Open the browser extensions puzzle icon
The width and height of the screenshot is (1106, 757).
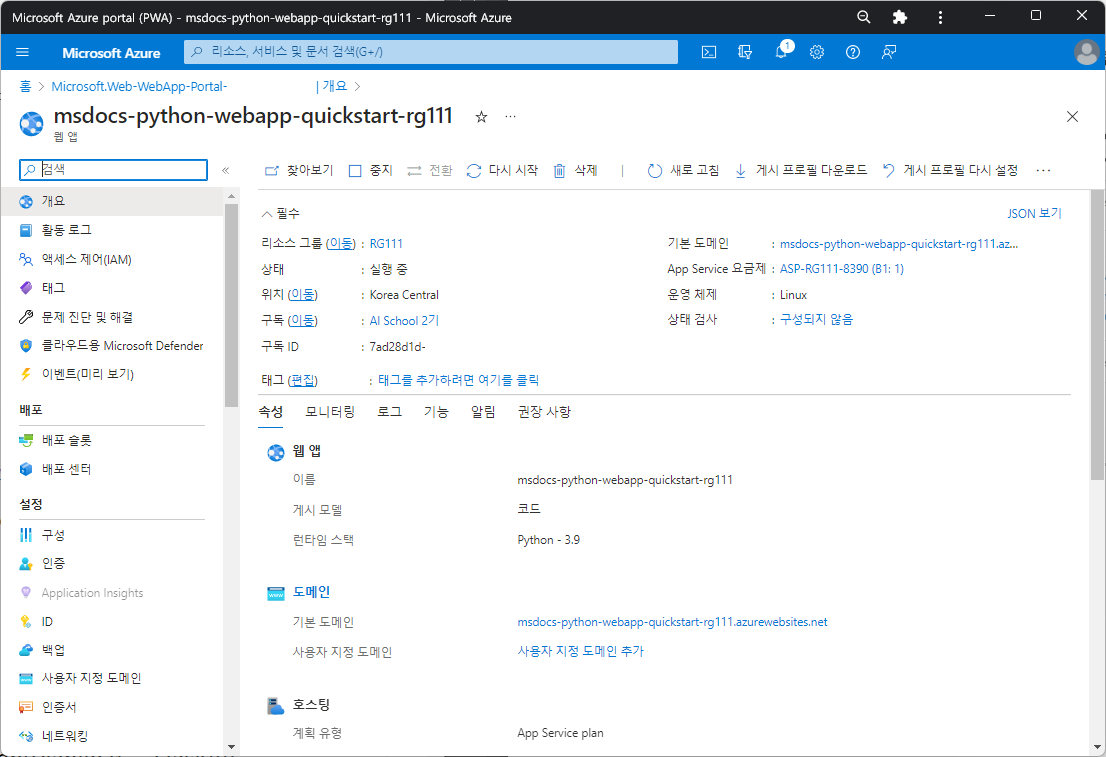click(899, 17)
